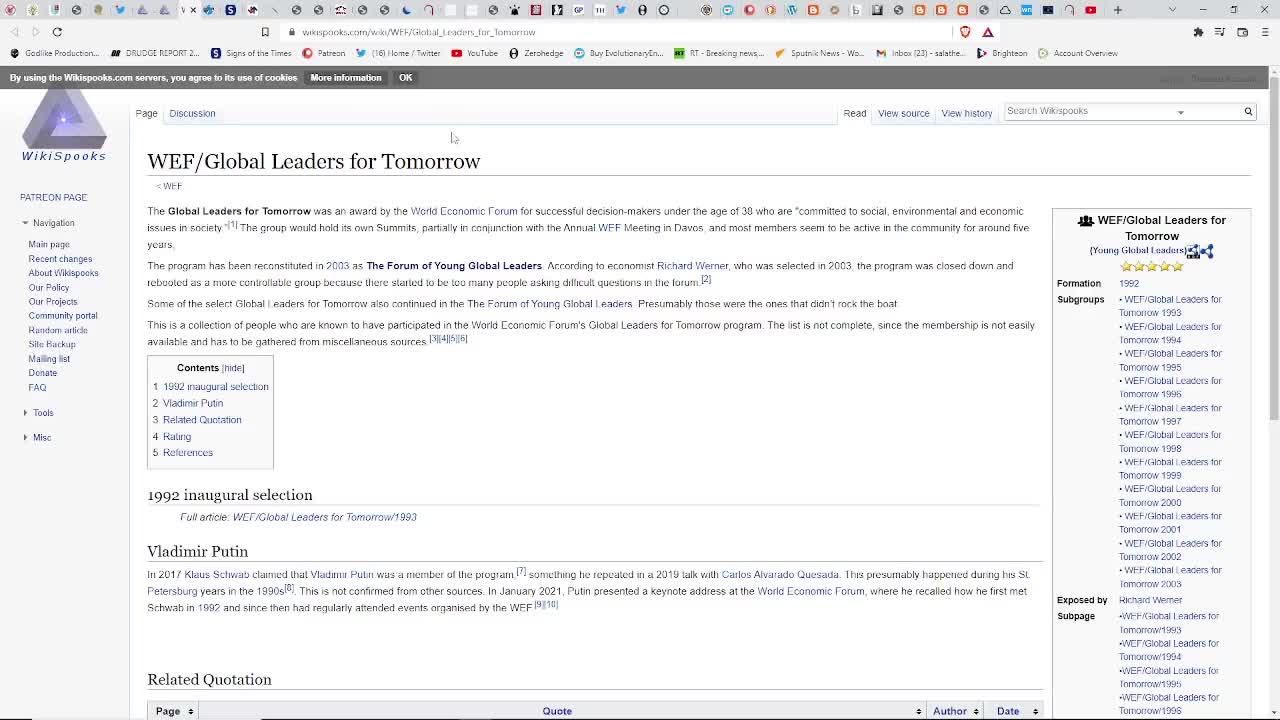This screenshot has width=1280, height=720.
Task: Open the Klaus Schwab link
Action: pyautogui.click(x=217, y=575)
